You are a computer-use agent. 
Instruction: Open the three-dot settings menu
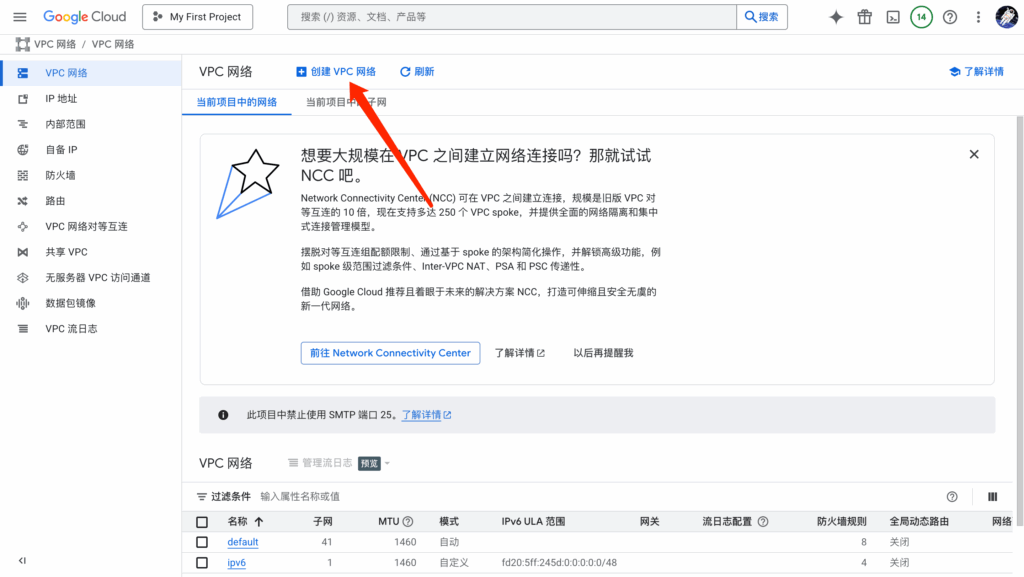point(978,17)
